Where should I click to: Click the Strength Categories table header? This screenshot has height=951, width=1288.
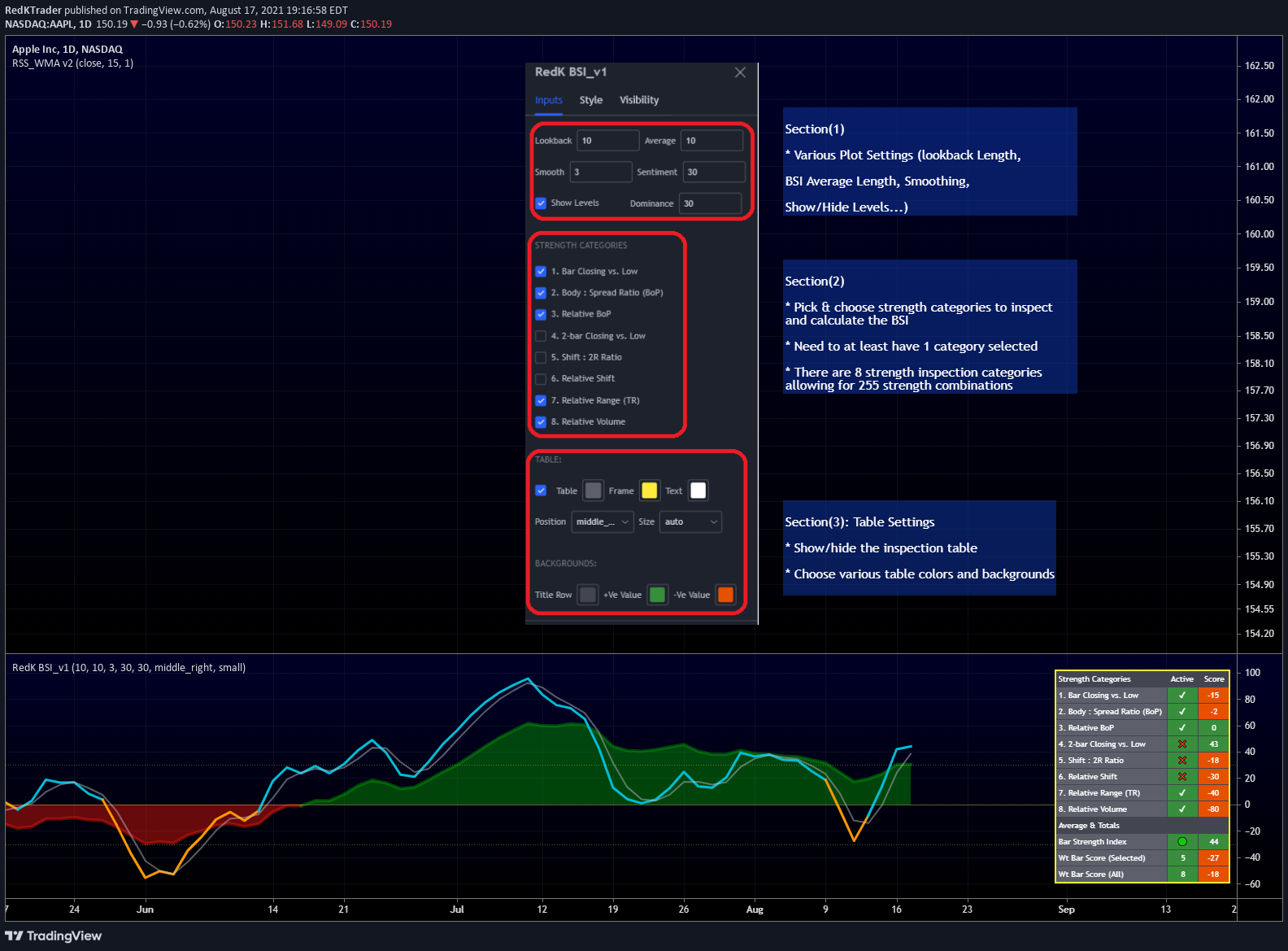pyautogui.click(x=1094, y=679)
